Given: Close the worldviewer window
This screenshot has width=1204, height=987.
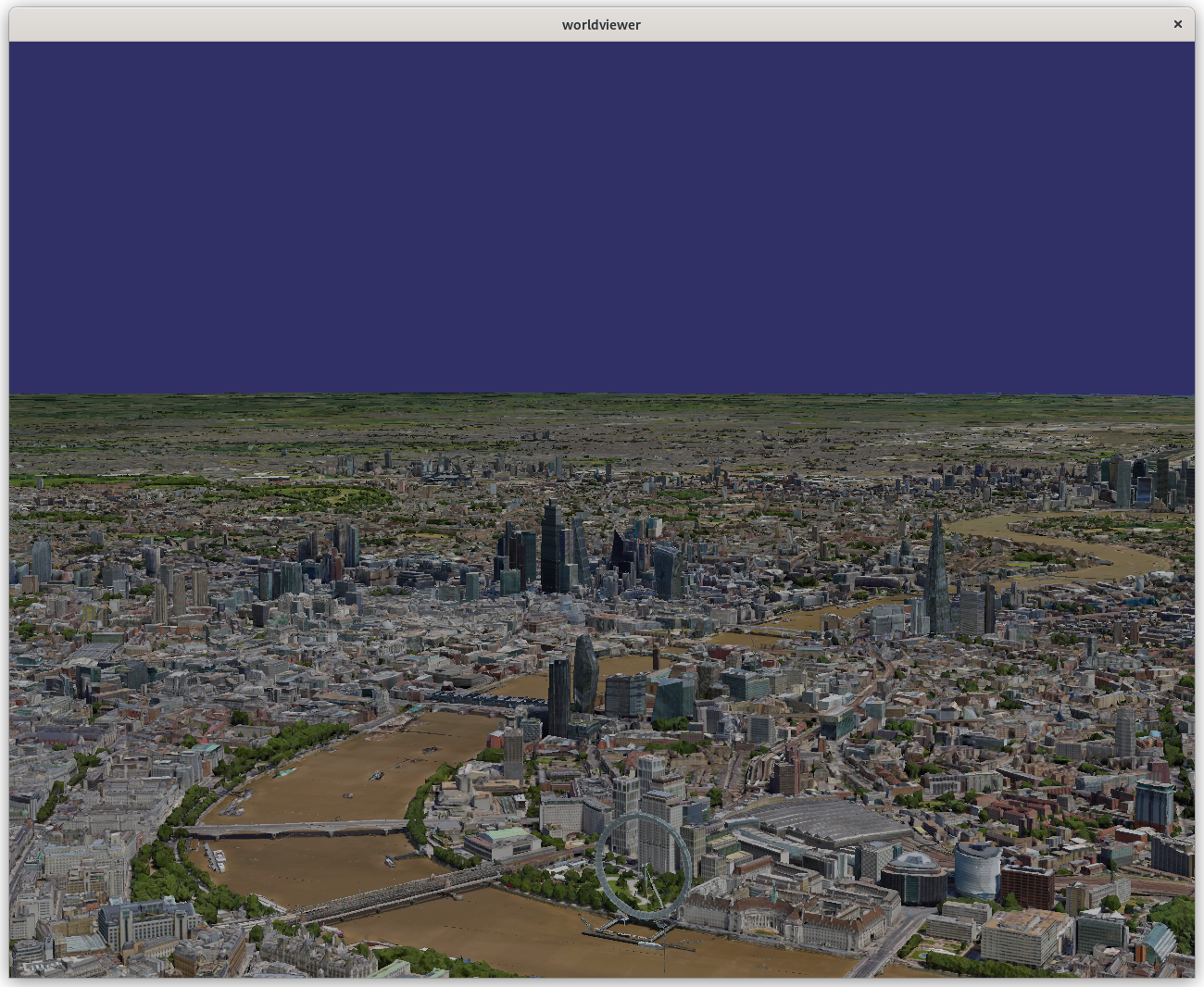Looking at the screenshot, I should (1177, 24).
